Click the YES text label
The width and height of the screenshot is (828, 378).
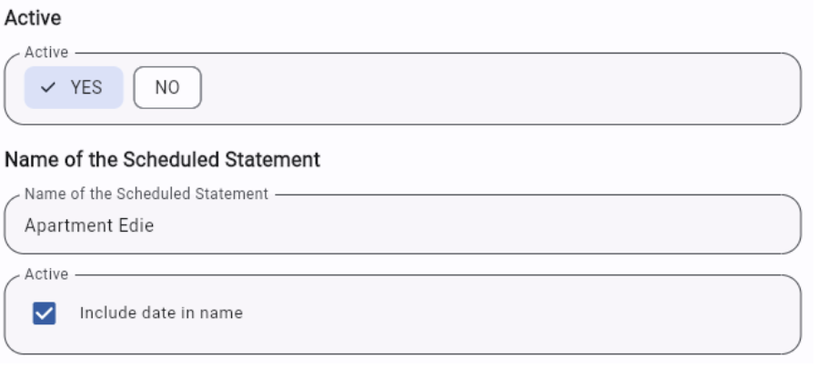pos(86,88)
